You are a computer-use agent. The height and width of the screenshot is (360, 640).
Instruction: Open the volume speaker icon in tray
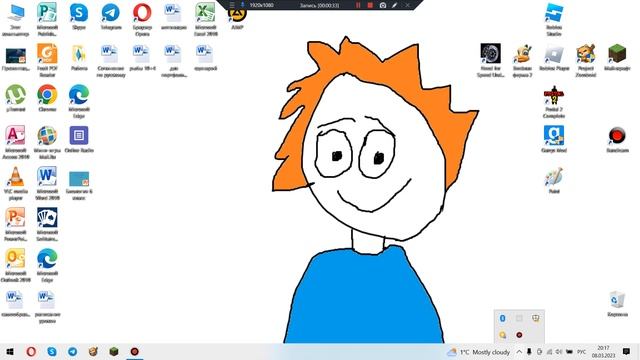point(559,352)
